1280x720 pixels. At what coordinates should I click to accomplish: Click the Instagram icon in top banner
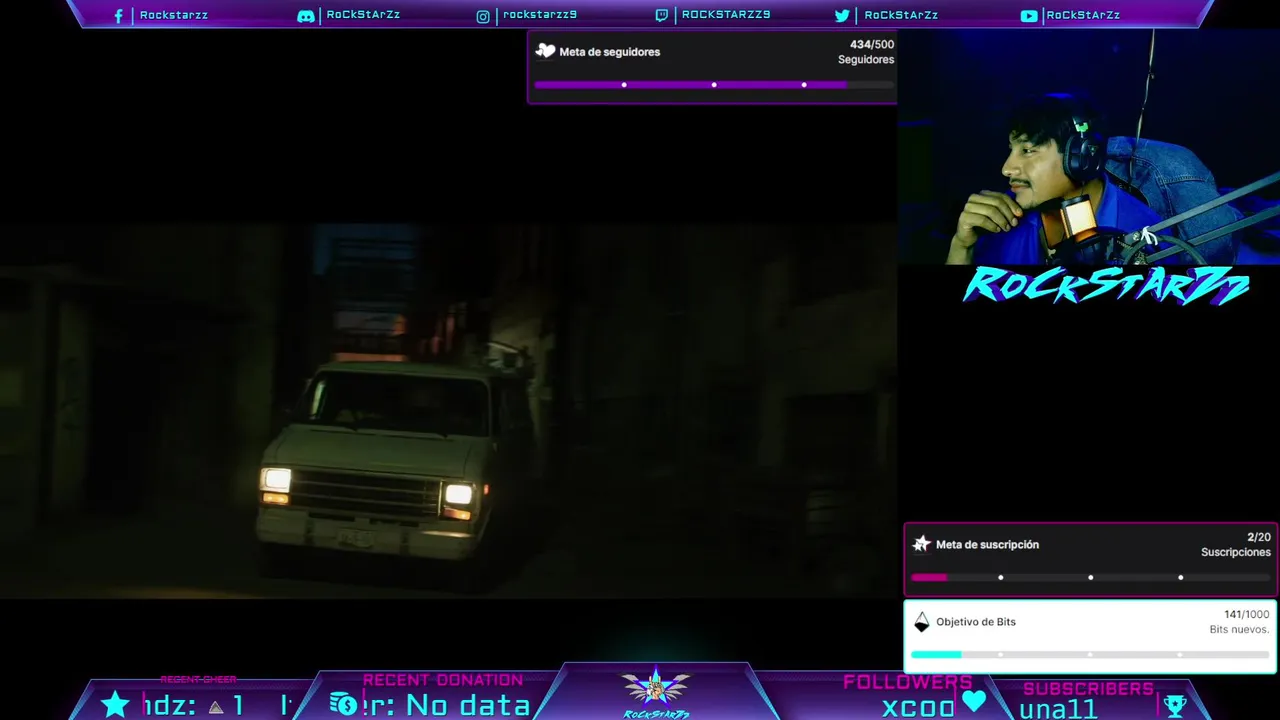(x=483, y=16)
